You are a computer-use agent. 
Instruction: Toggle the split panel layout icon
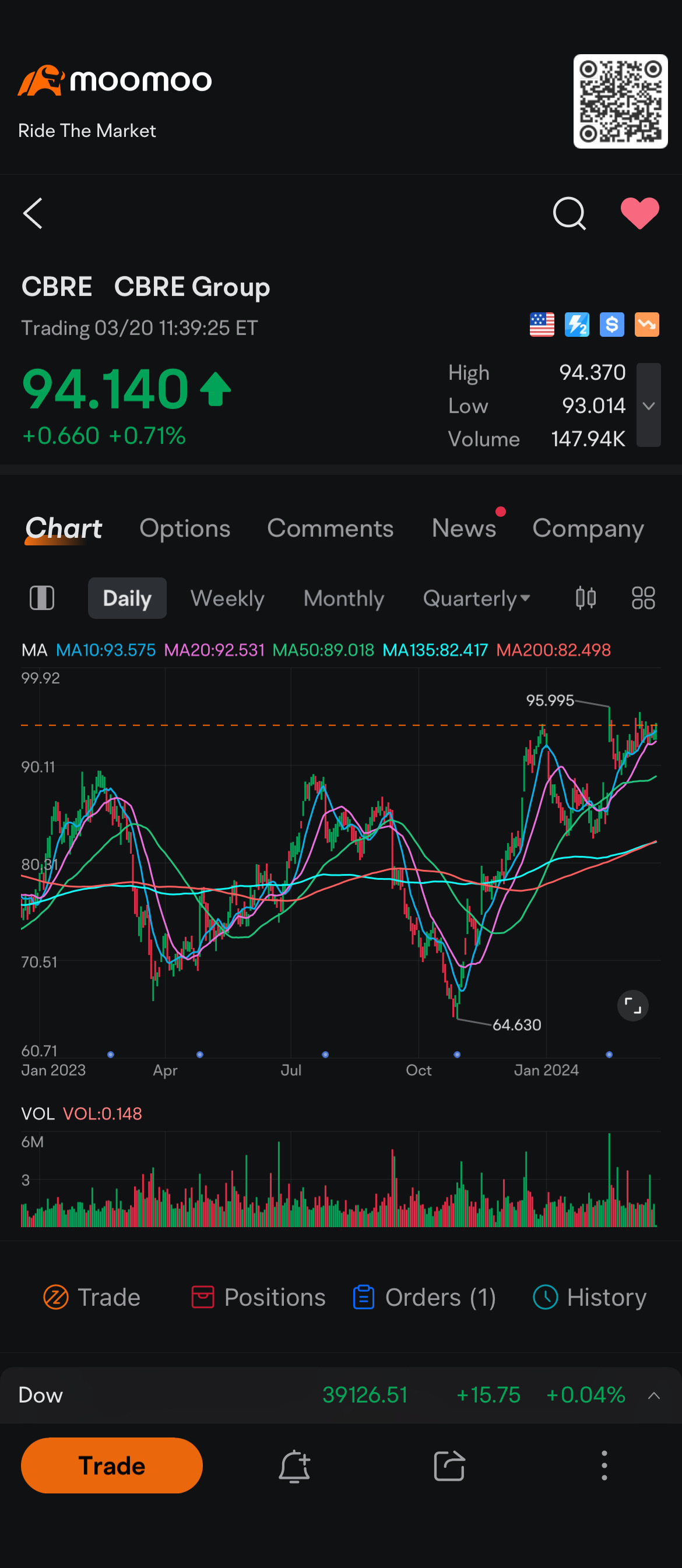tap(42, 598)
